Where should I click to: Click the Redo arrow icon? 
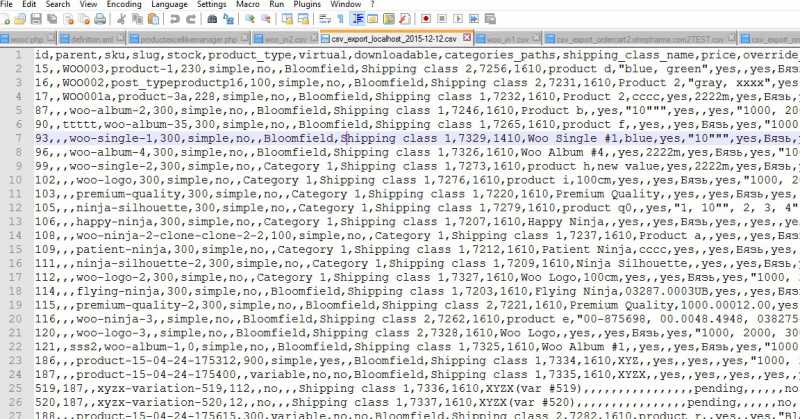tap(191, 19)
